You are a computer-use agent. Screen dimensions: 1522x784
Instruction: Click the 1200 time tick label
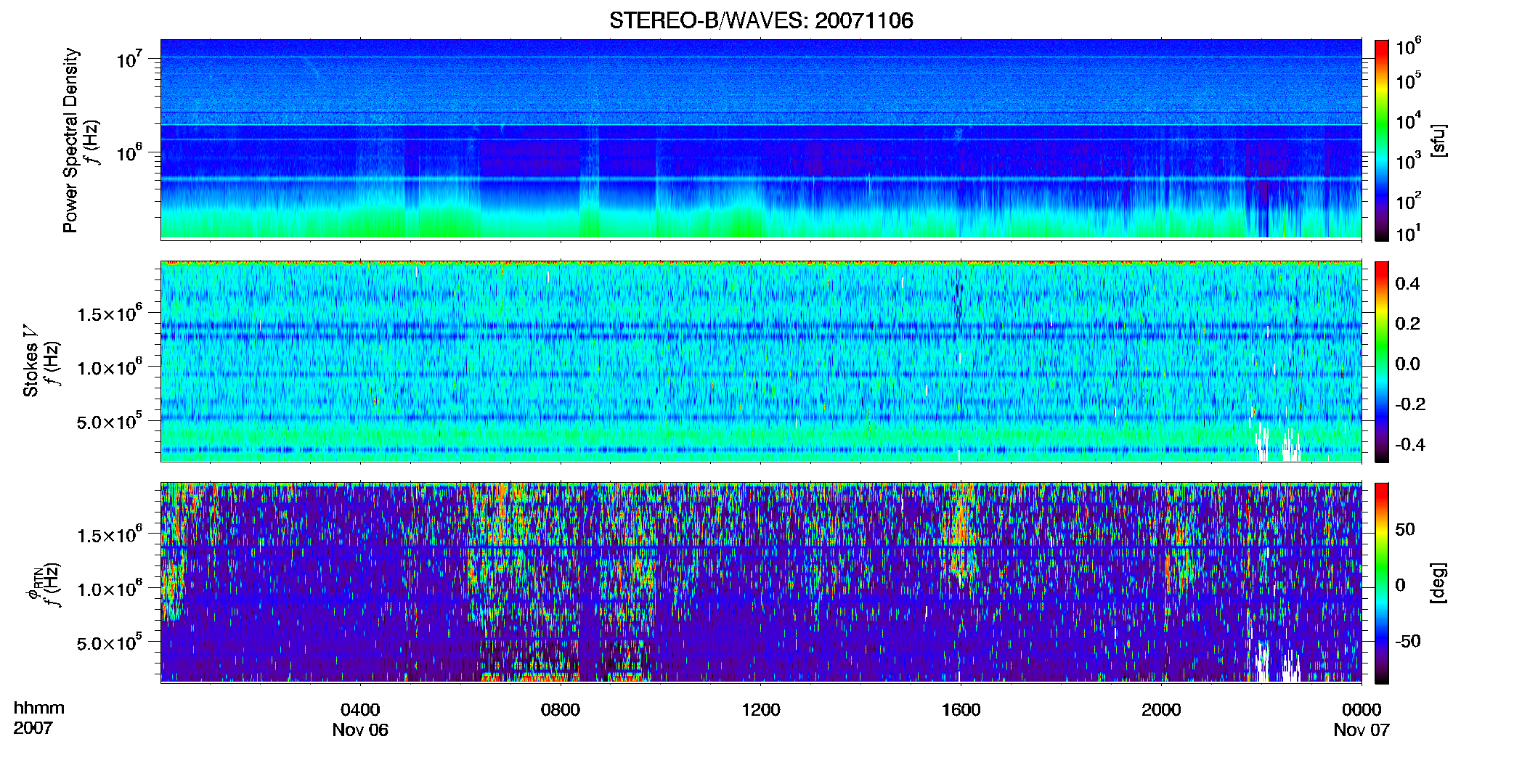760,709
